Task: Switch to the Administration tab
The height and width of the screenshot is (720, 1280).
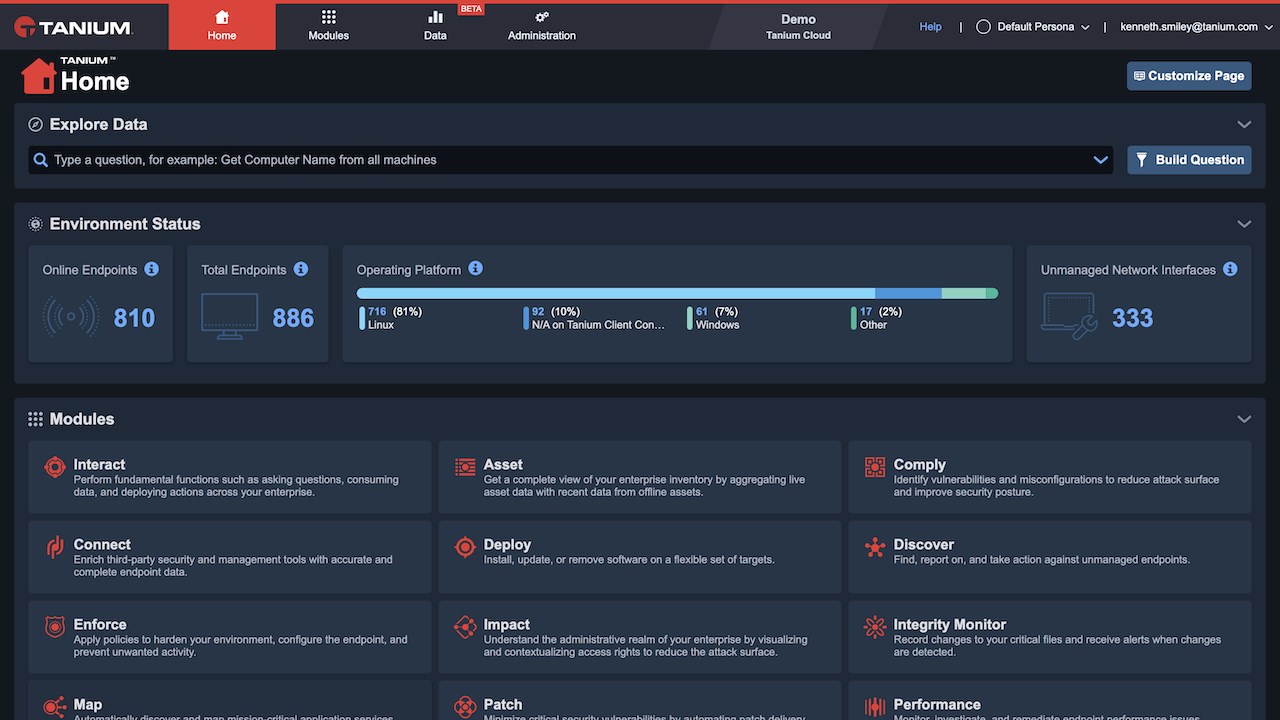Action: 542,26
